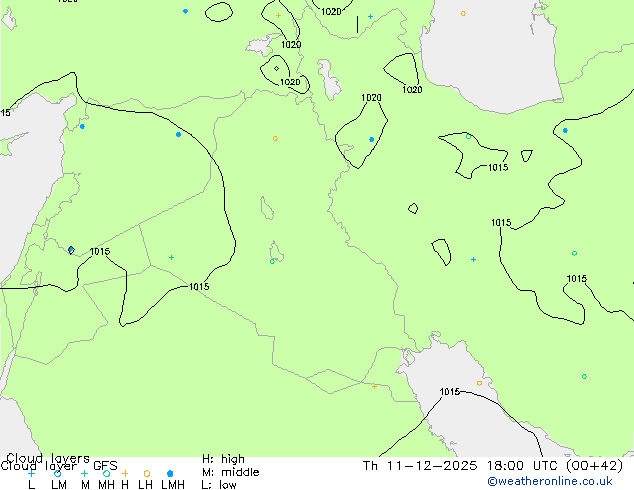Click the black-outlined blue diamond map marker

click(x=71, y=250)
